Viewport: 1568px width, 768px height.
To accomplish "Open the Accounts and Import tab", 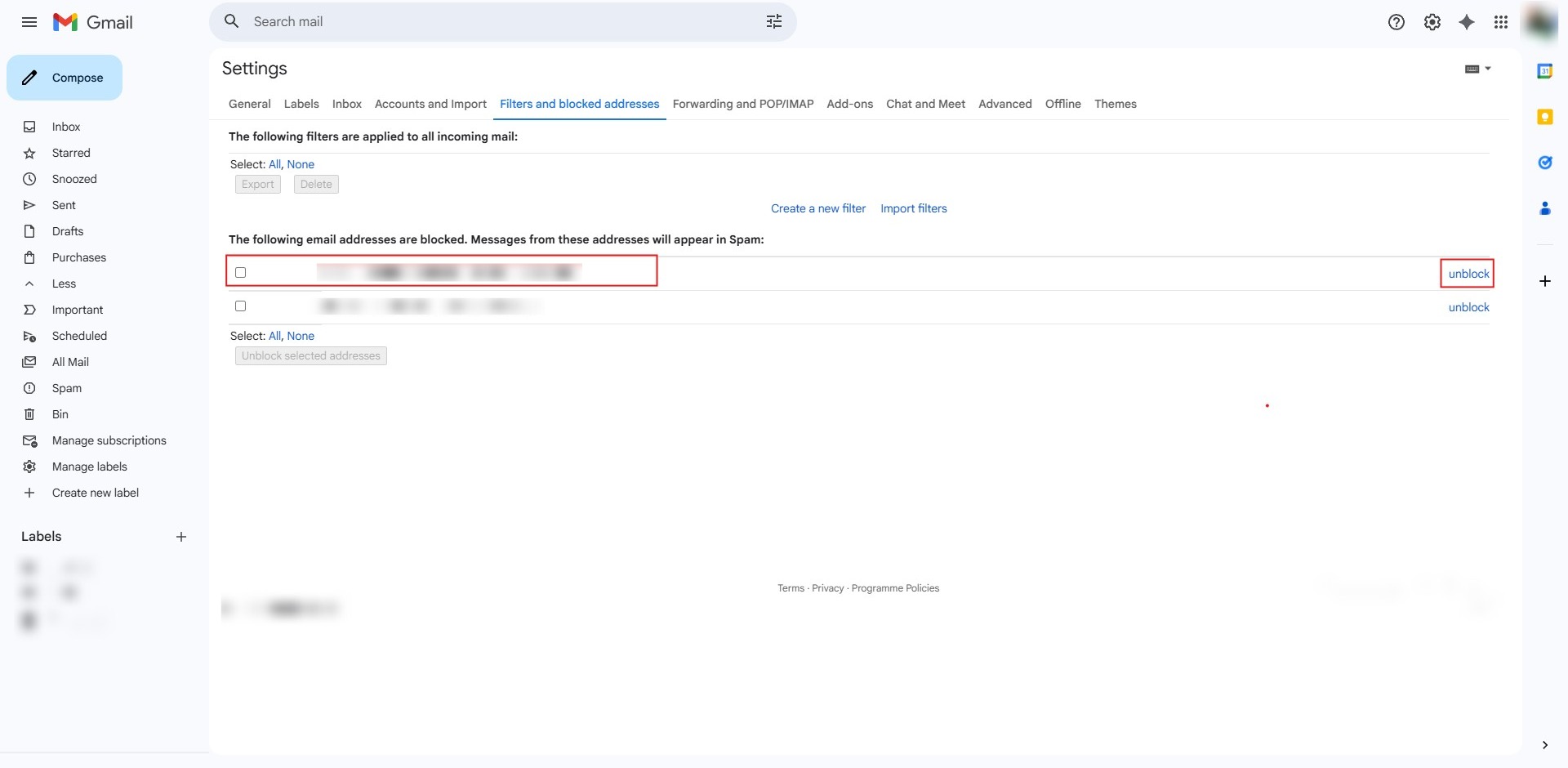I will [x=430, y=104].
